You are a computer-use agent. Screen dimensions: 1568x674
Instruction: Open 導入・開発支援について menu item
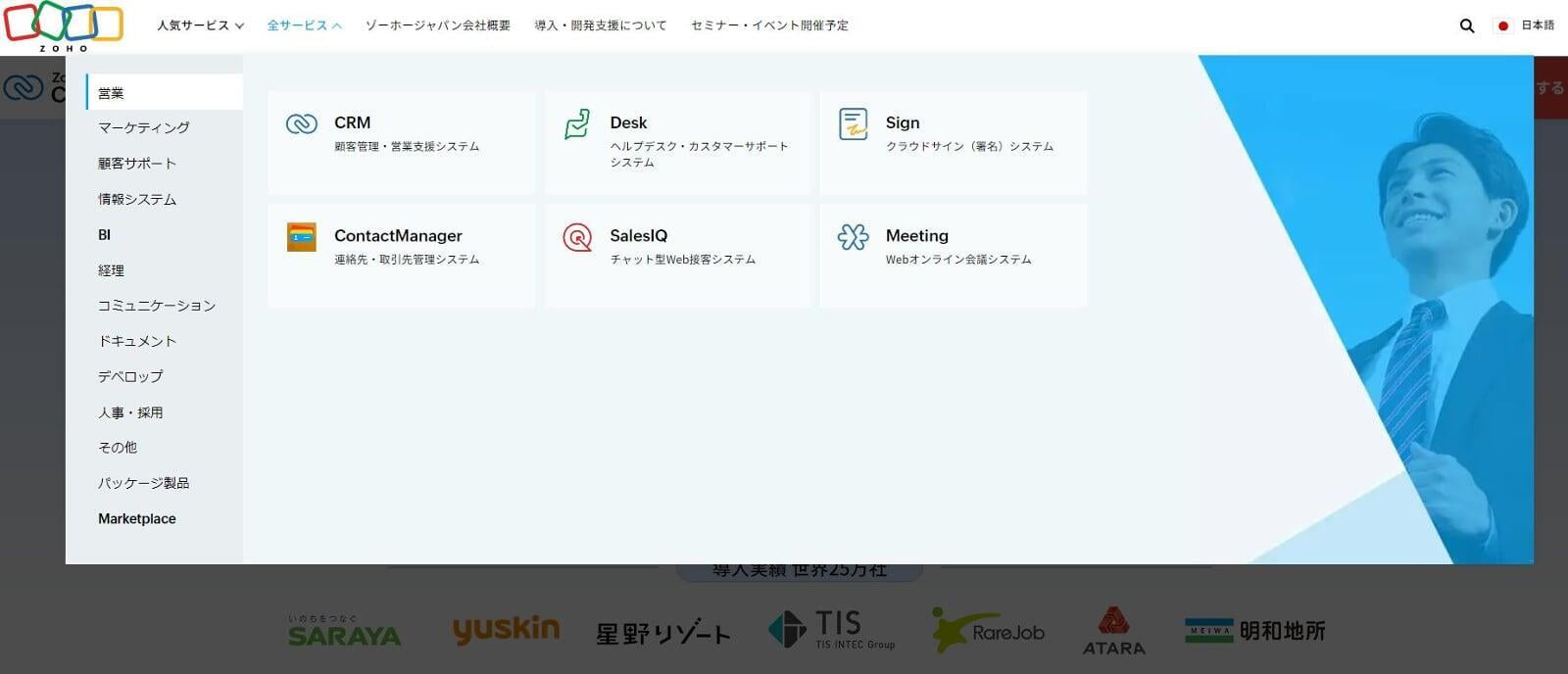pyautogui.click(x=601, y=25)
